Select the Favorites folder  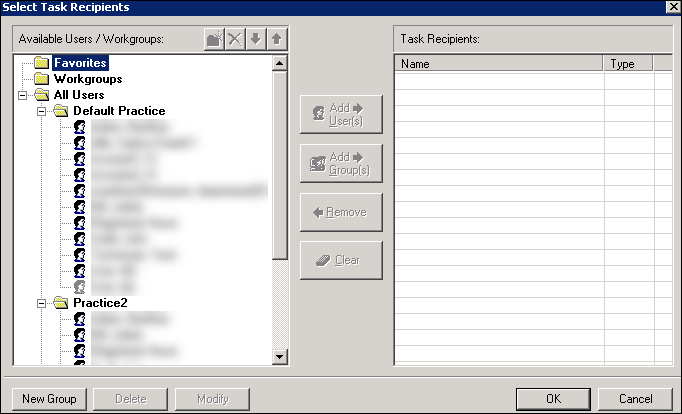80,63
